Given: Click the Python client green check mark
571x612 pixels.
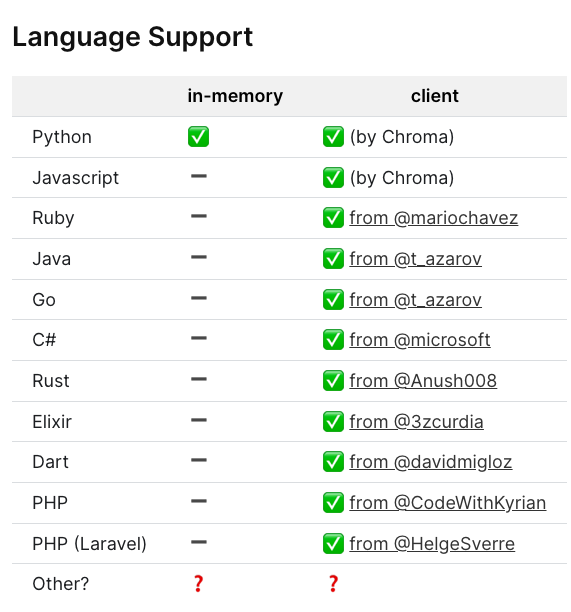Looking at the screenshot, I should coord(333,137).
